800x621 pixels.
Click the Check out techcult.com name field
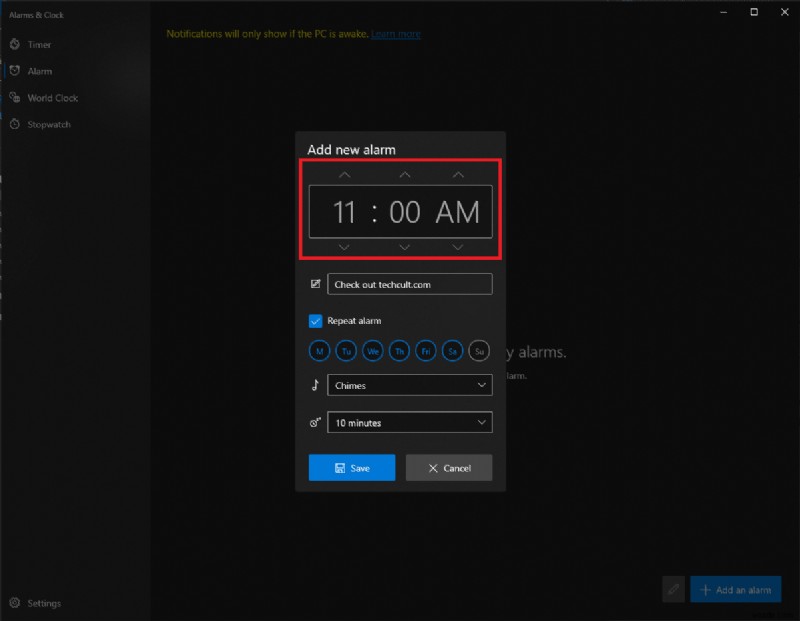click(410, 284)
